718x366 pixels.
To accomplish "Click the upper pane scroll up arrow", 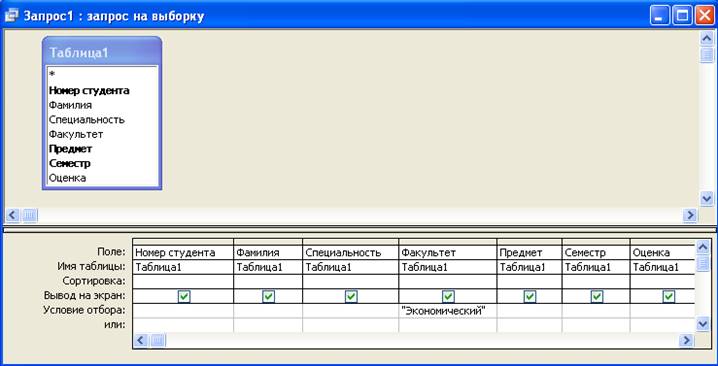I will tap(707, 39).
